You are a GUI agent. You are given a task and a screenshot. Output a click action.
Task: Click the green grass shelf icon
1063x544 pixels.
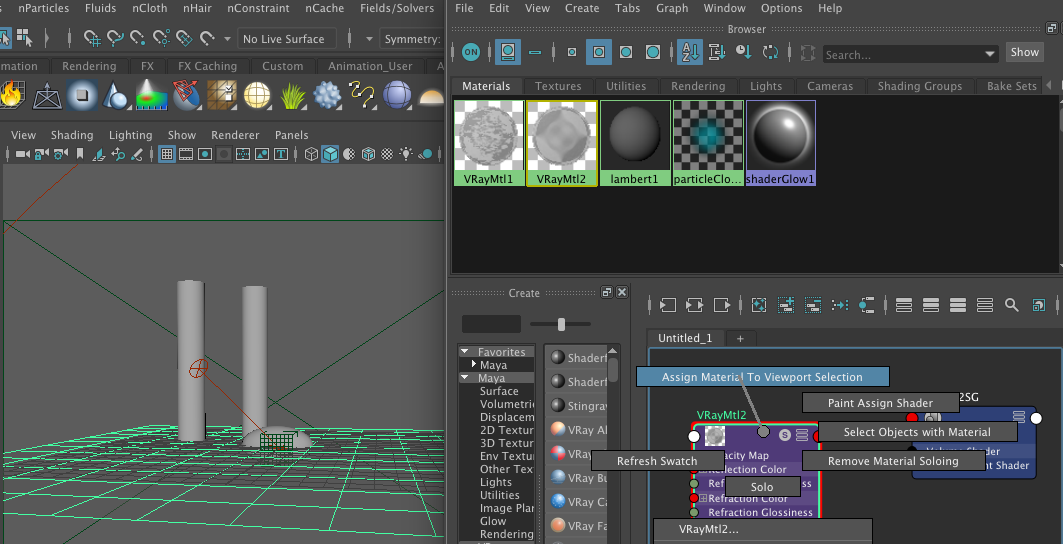pyautogui.click(x=292, y=96)
